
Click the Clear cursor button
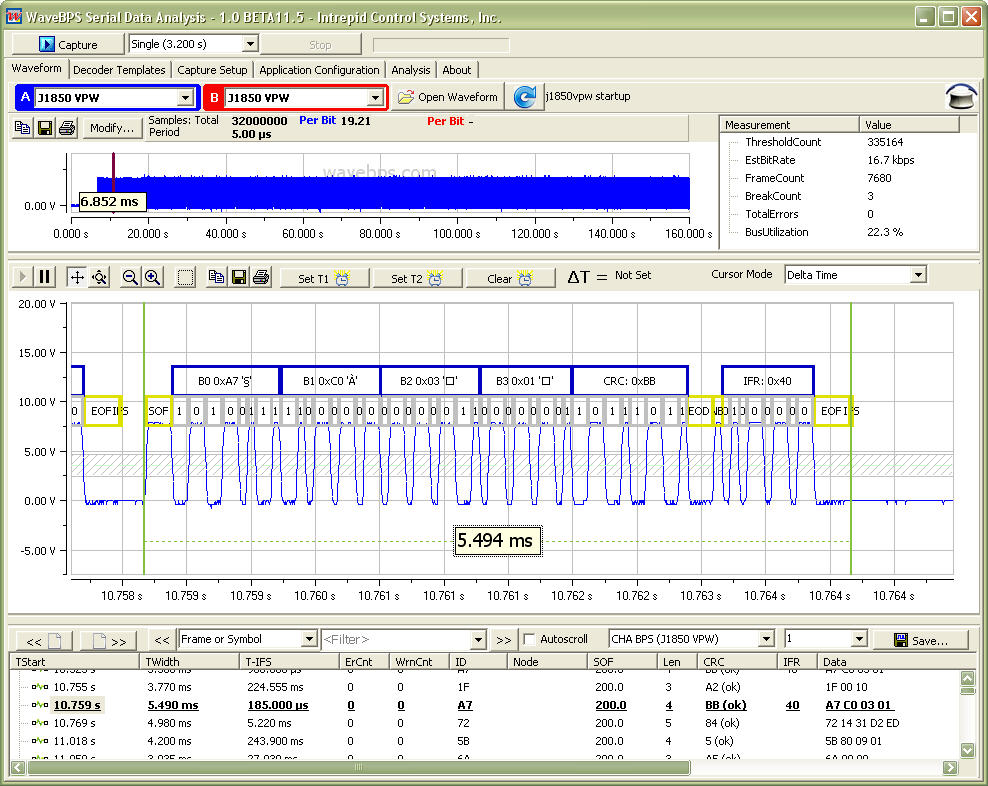click(x=510, y=278)
